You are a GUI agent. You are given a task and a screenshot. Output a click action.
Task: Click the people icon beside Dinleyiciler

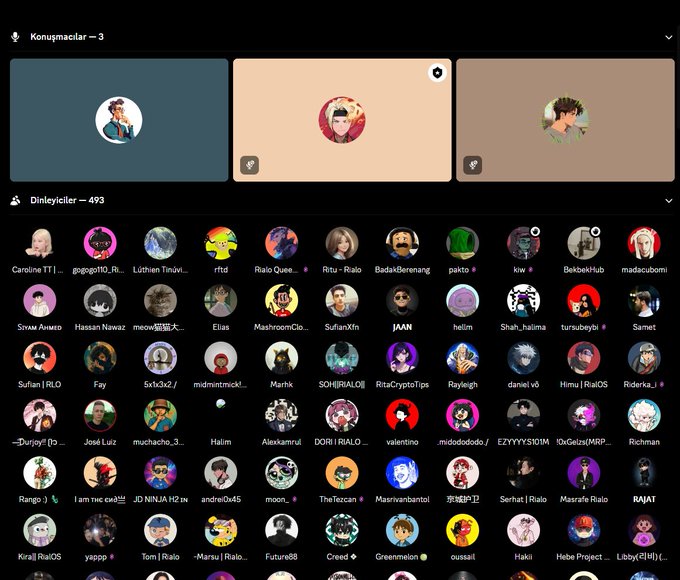(x=15, y=200)
